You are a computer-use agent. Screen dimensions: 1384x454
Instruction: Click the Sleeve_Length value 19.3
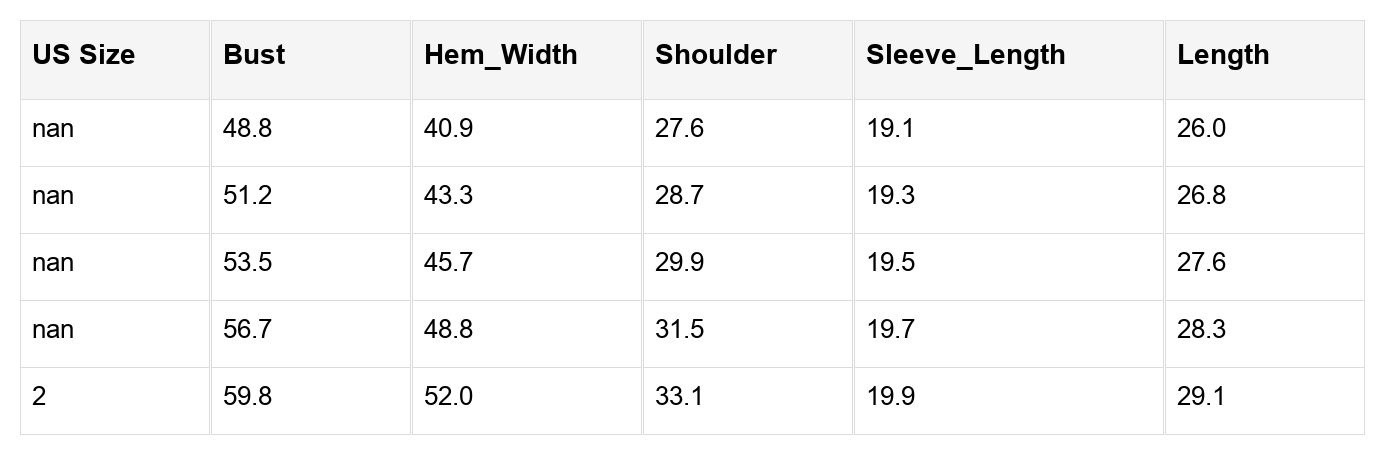pyautogui.click(x=890, y=196)
